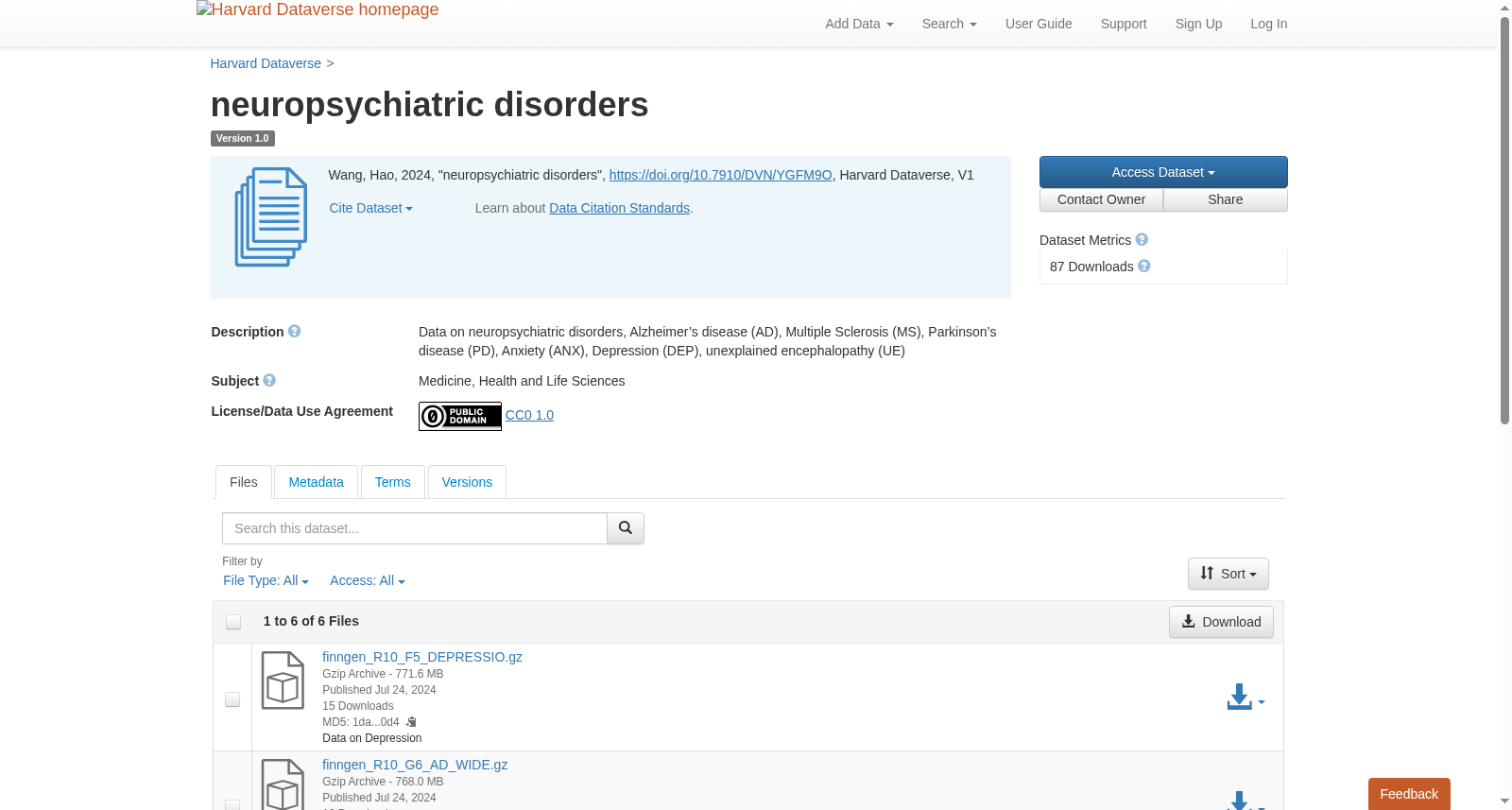
Task: Click the DEPRESSIO.gz file type icon
Action: coord(283,681)
